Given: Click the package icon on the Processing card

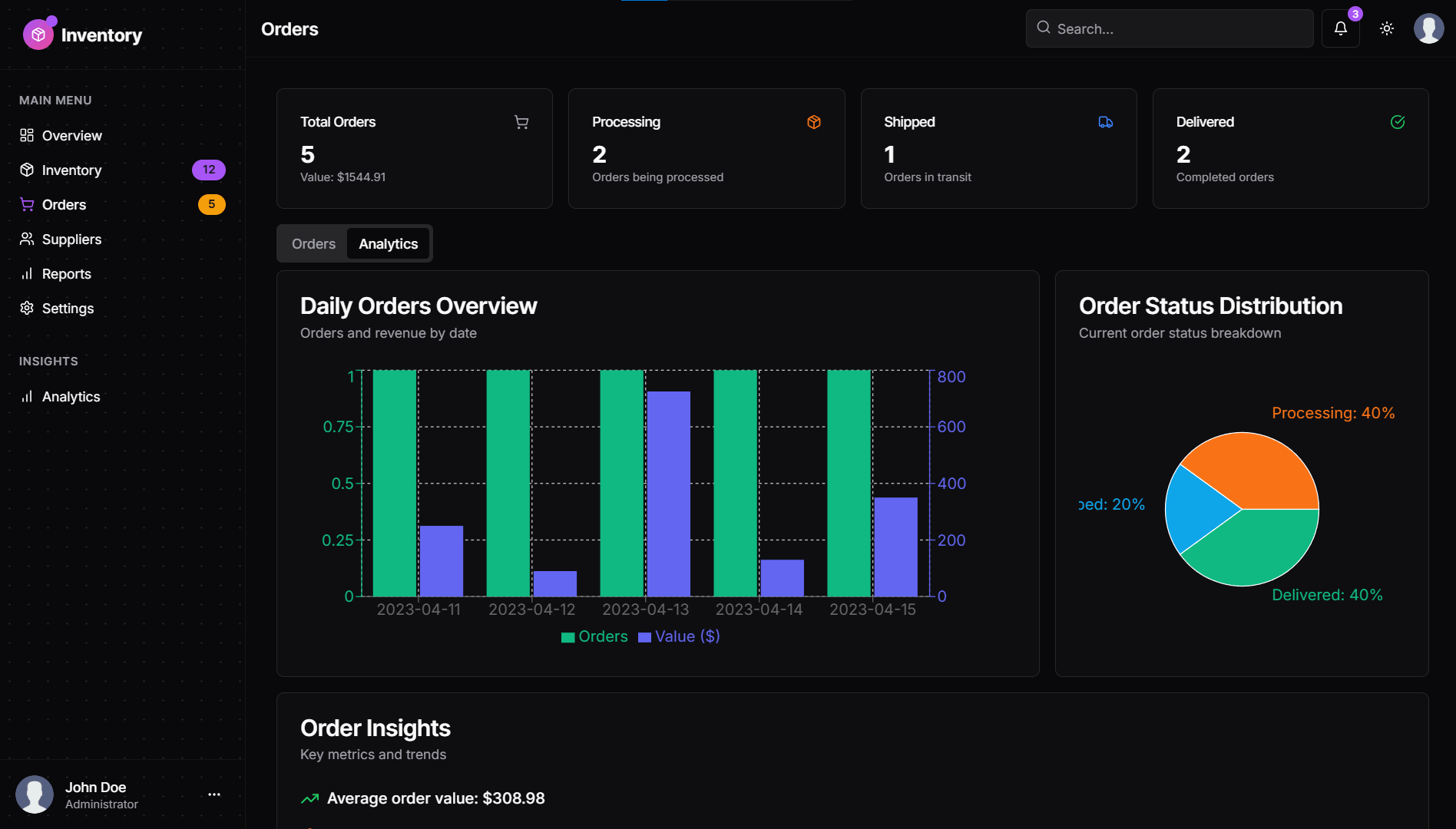Looking at the screenshot, I should (x=813, y=122).
